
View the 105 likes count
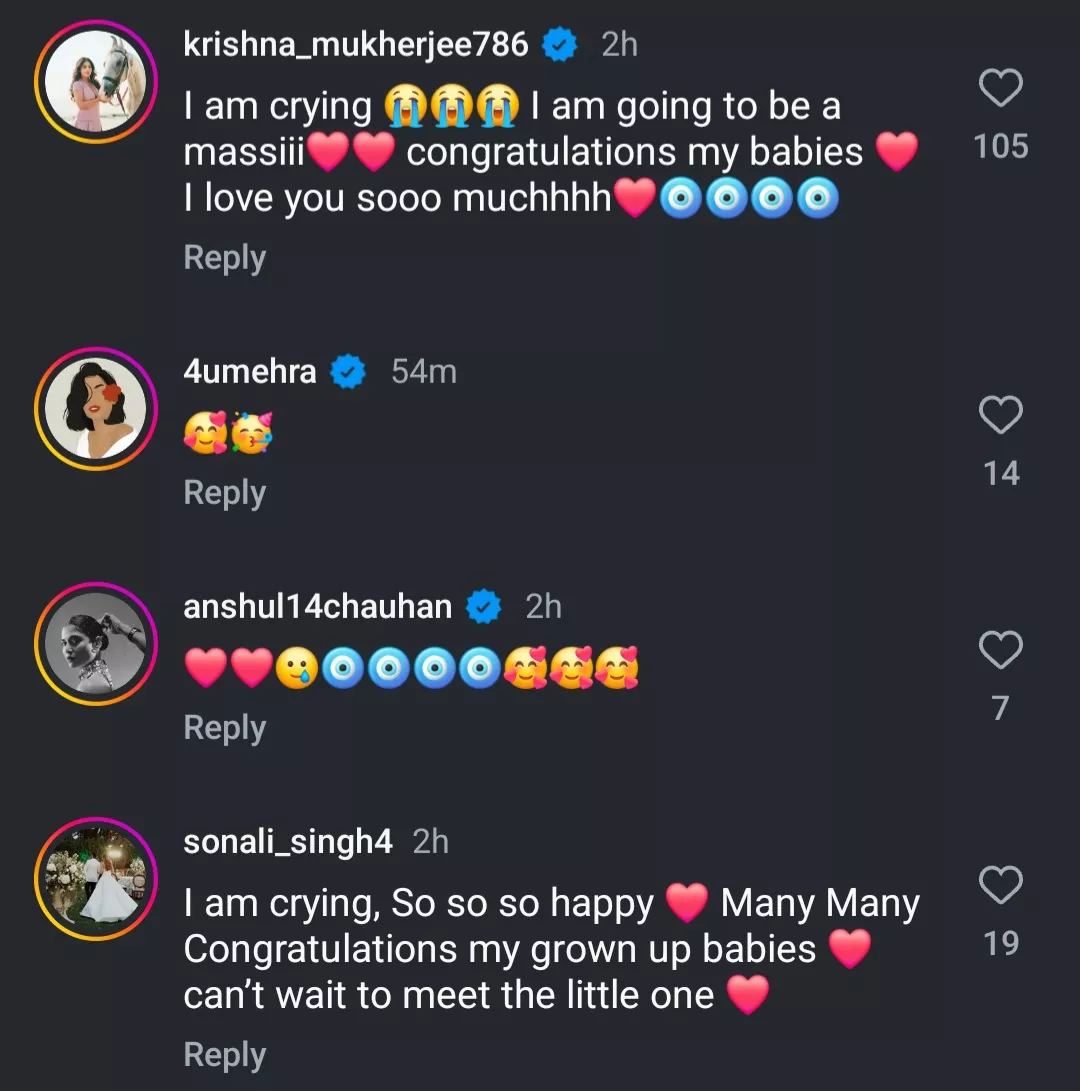pos(1000,147)
